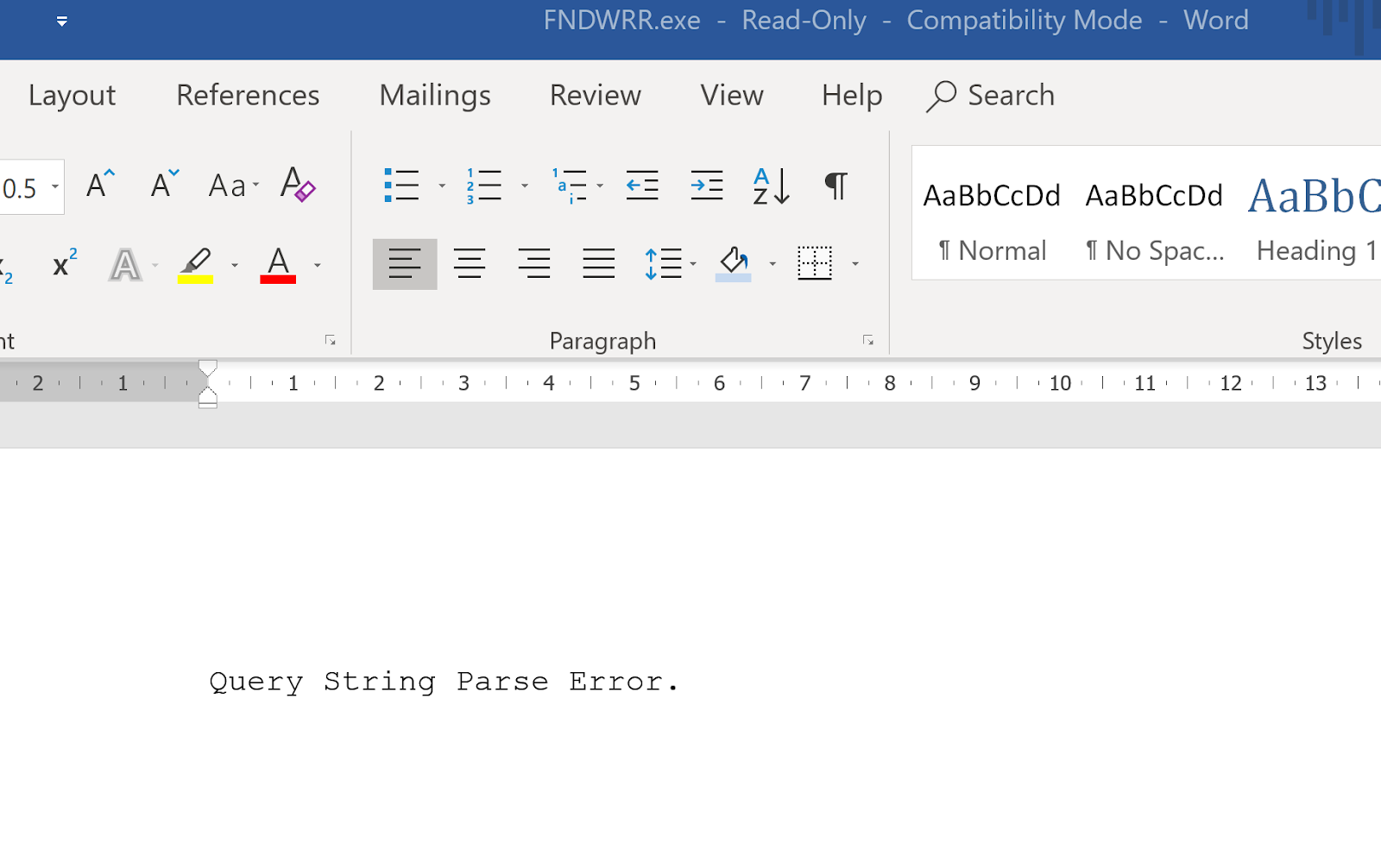Open the borders dropdown arrow

pyautogui.click(x=854, y=264)
